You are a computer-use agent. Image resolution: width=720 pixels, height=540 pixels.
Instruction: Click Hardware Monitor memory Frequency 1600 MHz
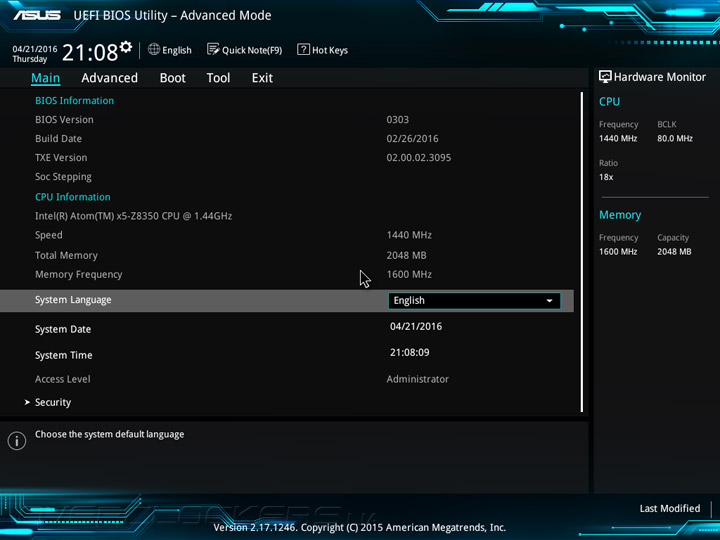tap(618, 252)
